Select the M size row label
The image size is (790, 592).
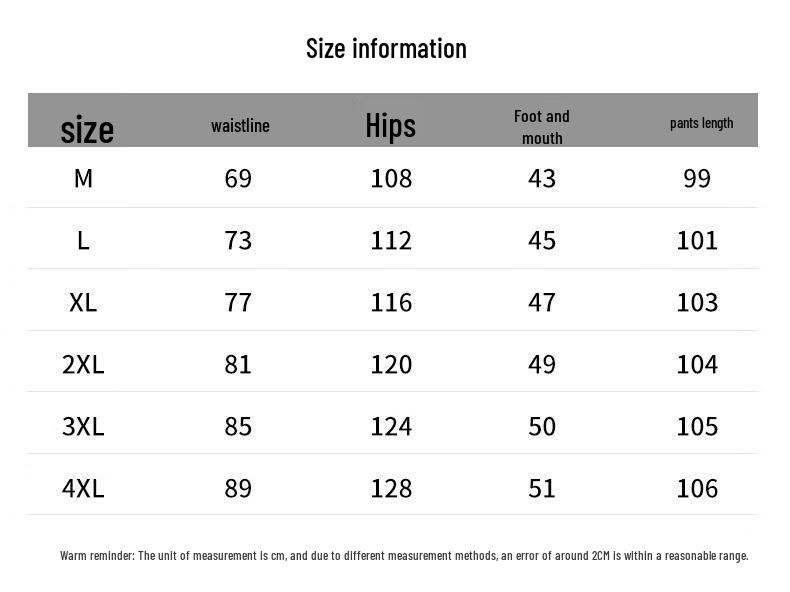(x=84, y=178)
